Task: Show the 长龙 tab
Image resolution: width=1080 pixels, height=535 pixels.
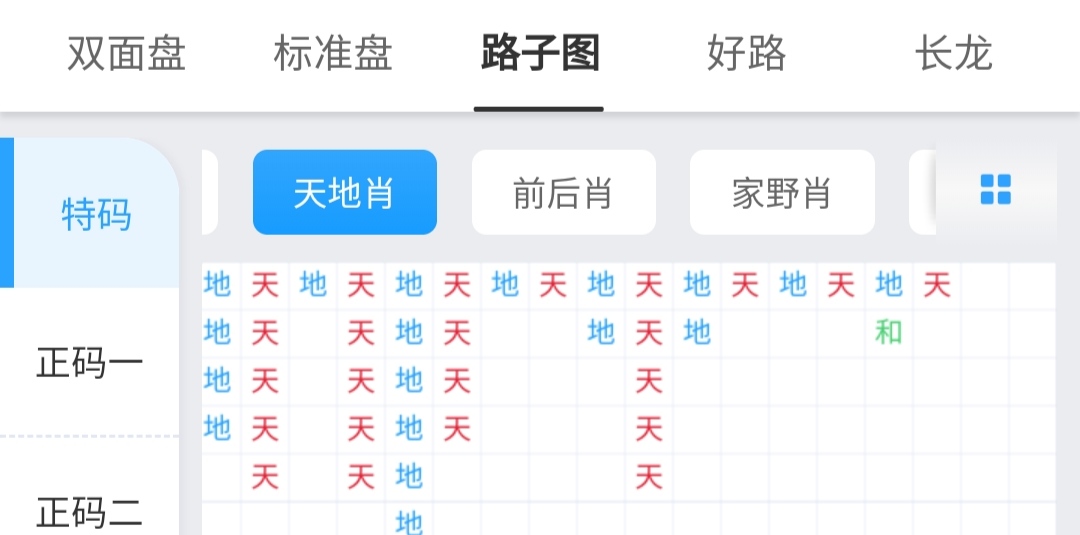Action: tap(953, 54)
